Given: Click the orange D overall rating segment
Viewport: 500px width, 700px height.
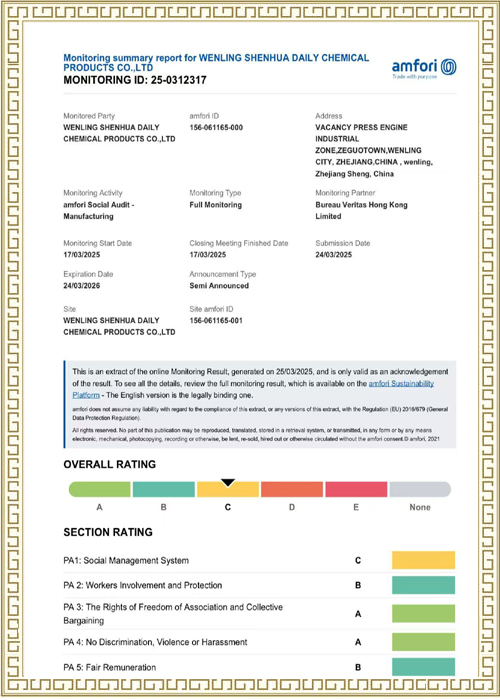Looking at the screenshot, I should 292,489.
